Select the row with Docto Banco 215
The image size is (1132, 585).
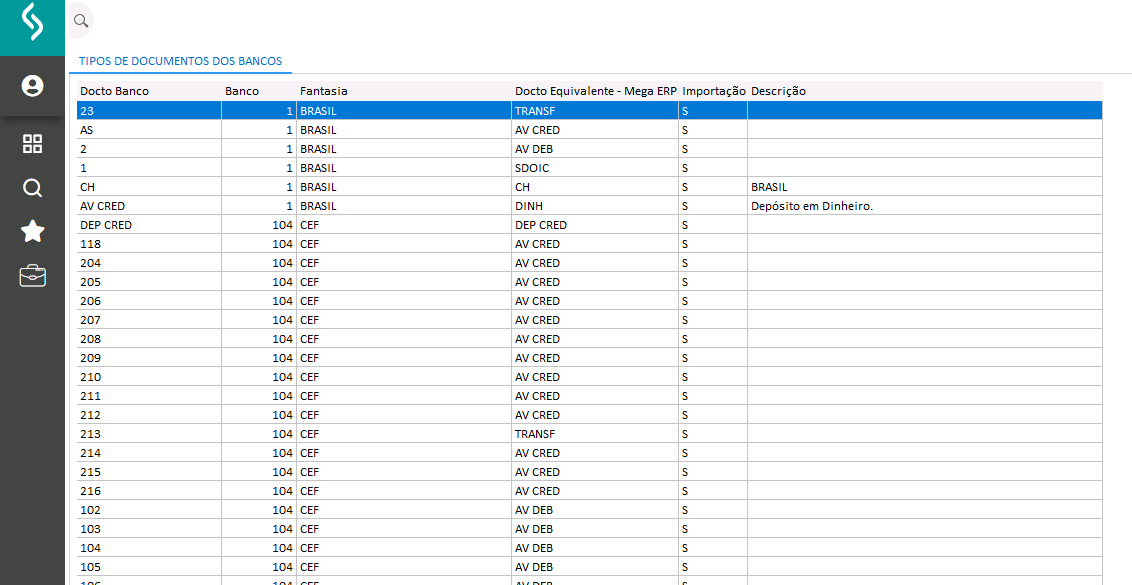tap(590, 472)
